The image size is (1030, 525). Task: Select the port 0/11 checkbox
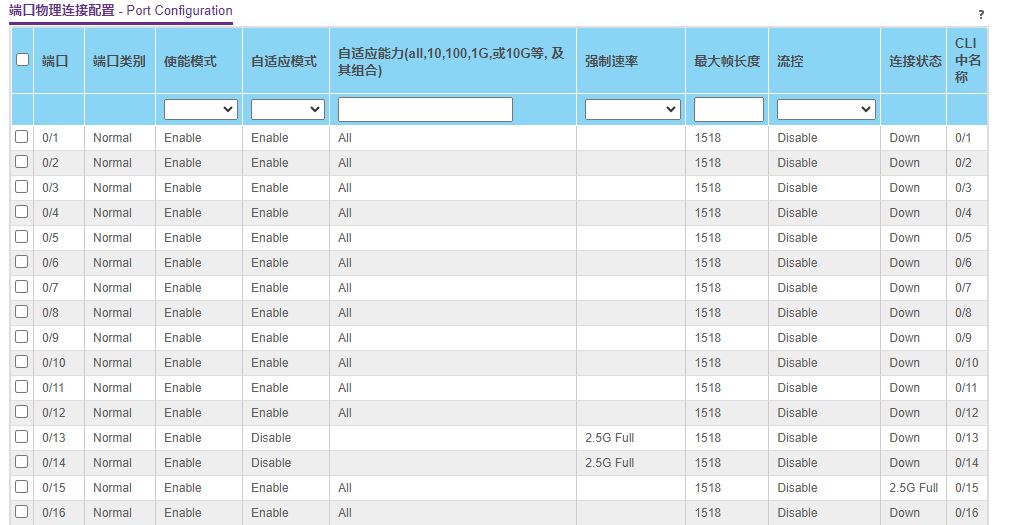coord(22,386)
